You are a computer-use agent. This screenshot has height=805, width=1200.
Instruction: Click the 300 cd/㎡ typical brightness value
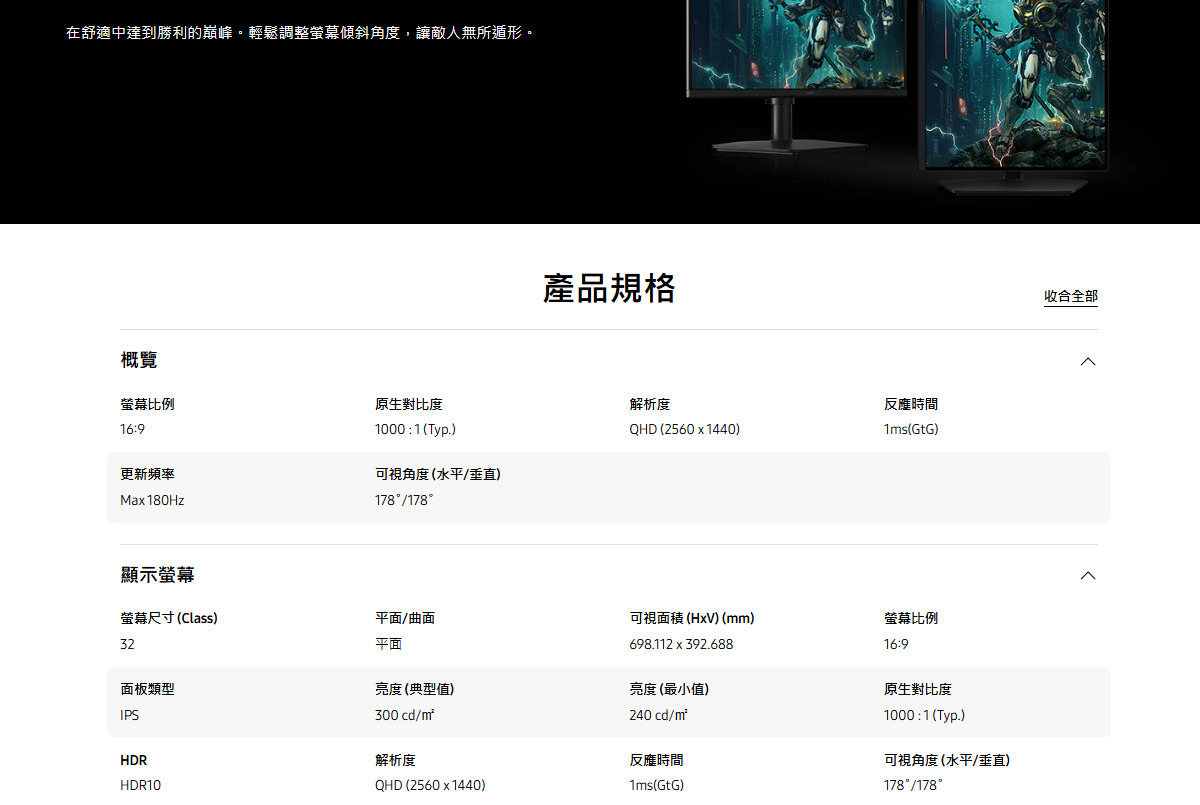tap(404, 715)
